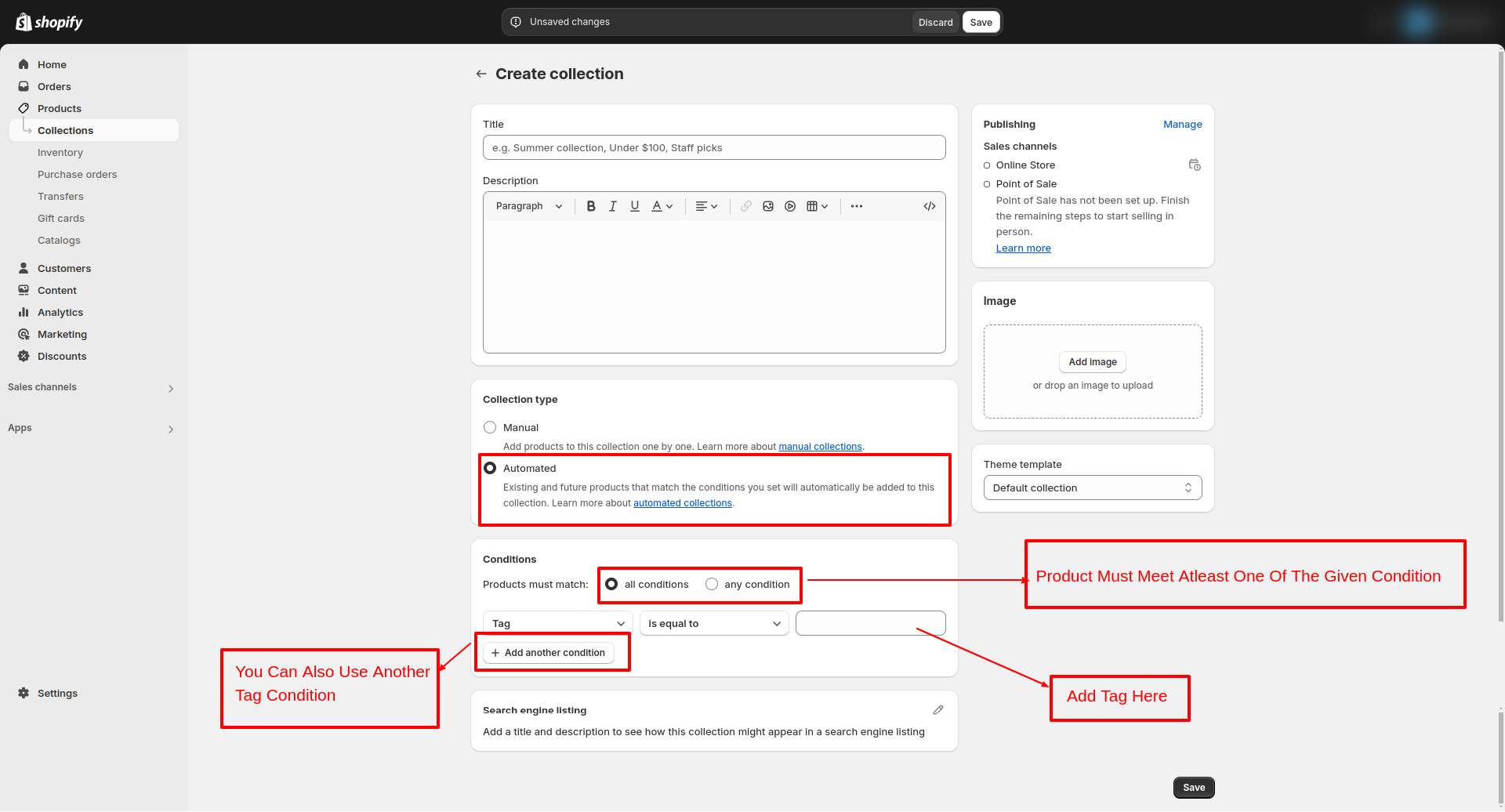
Task: Open Paragraph style dropdown
Action: pyautogui.click(x=529, y=206)
